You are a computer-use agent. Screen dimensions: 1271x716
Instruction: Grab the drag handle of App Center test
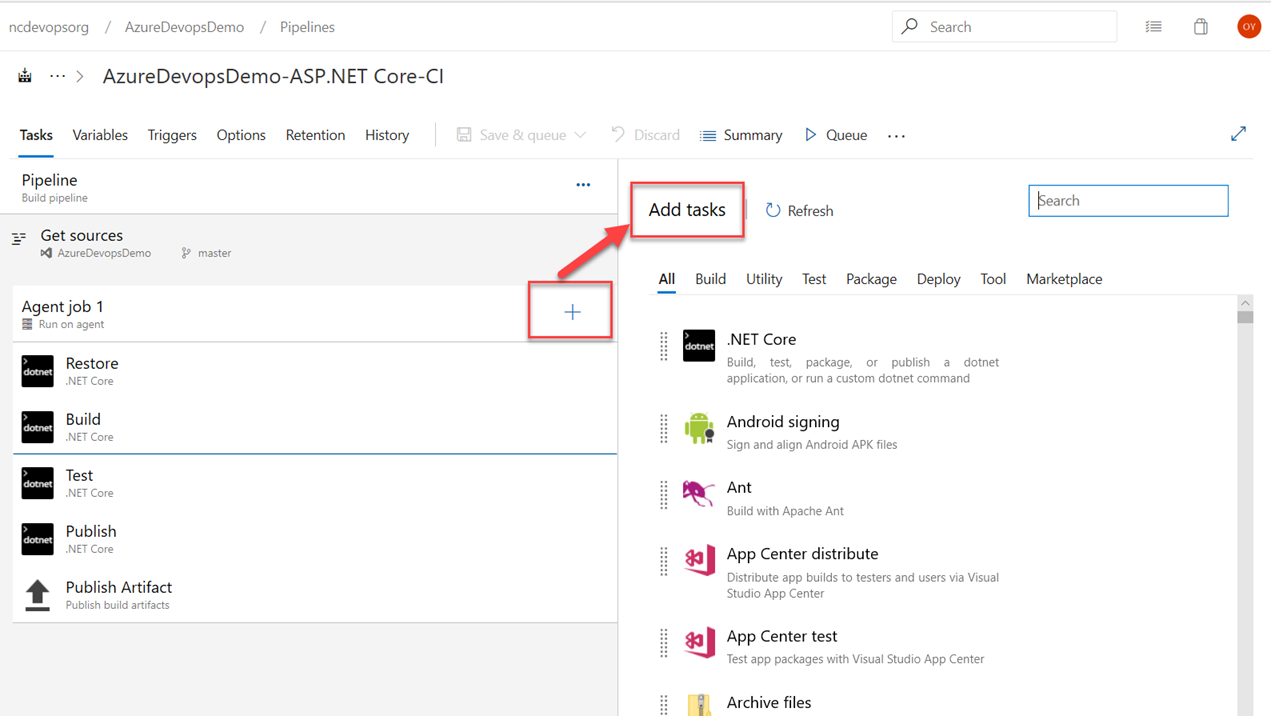click(x=664, y=643)
